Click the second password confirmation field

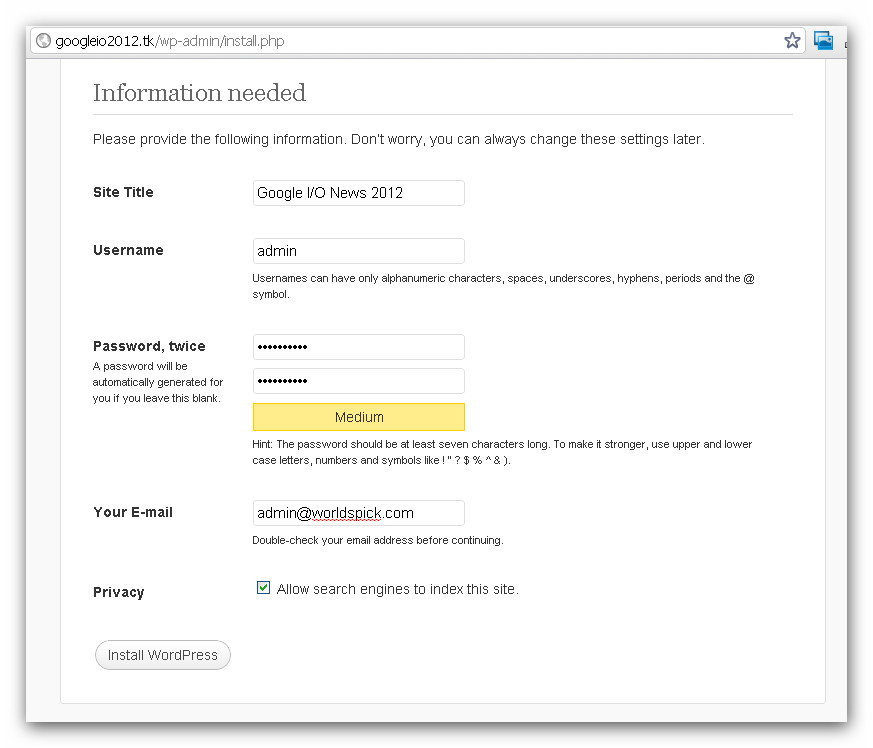pyautogui.click(x=358, y=381)
